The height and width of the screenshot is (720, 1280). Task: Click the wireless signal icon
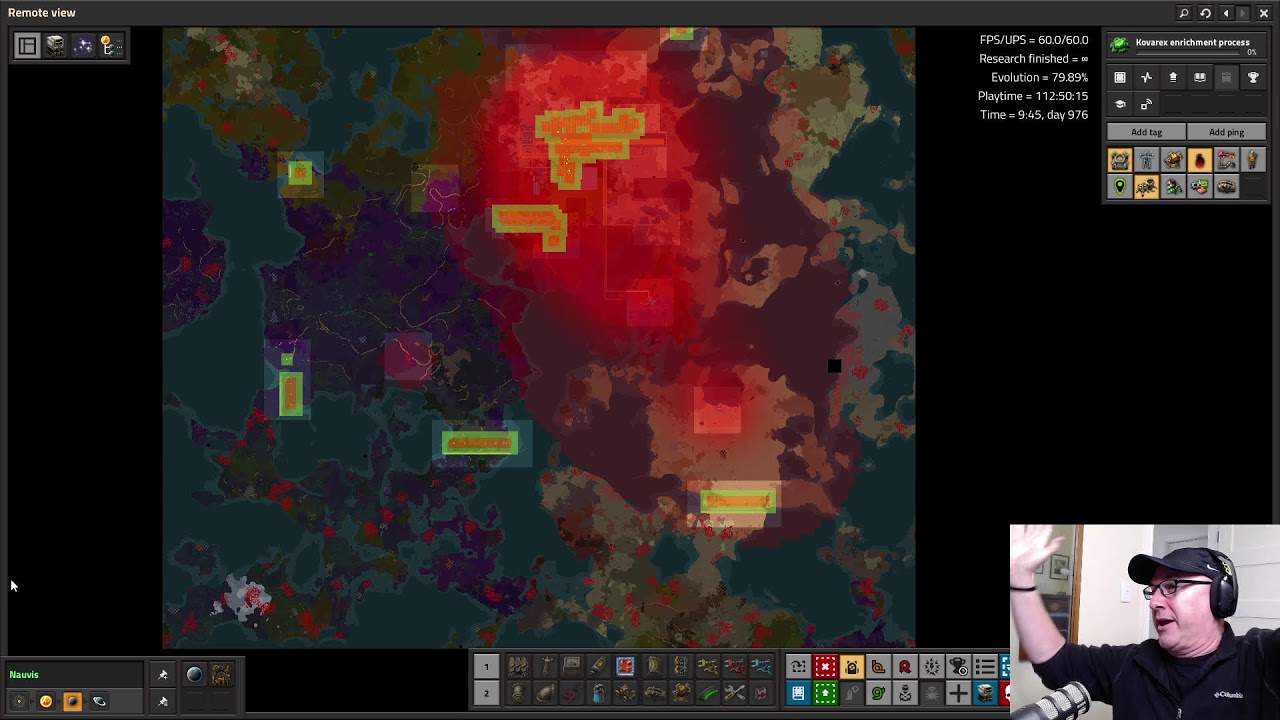coord(1146,104)
